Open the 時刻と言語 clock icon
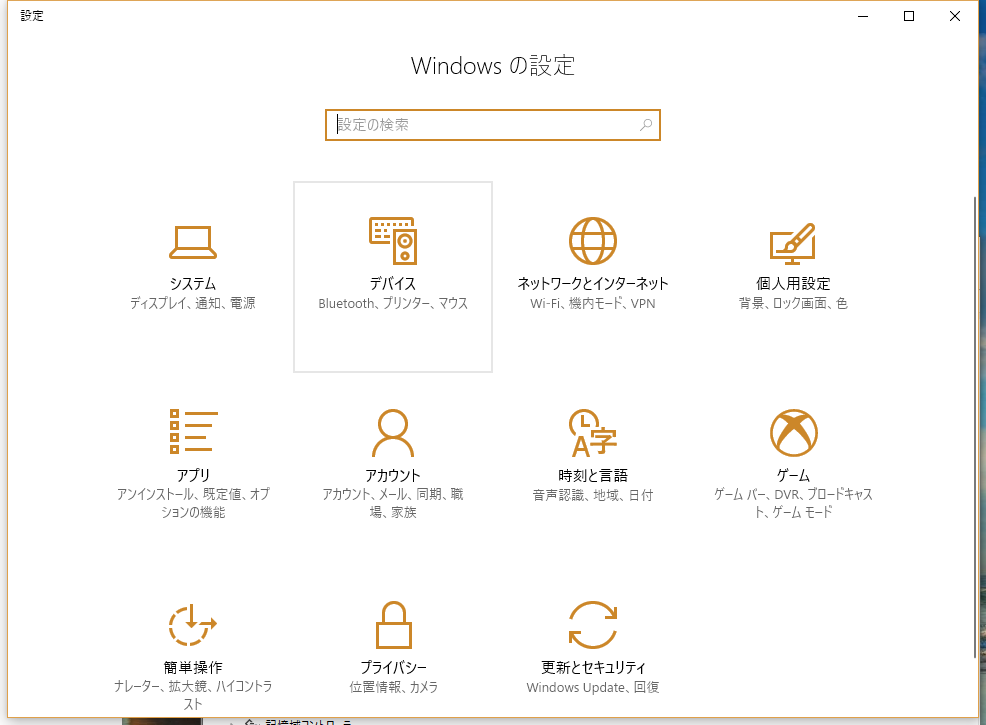This screenshot has width=986, height=725. coord(593,433)
